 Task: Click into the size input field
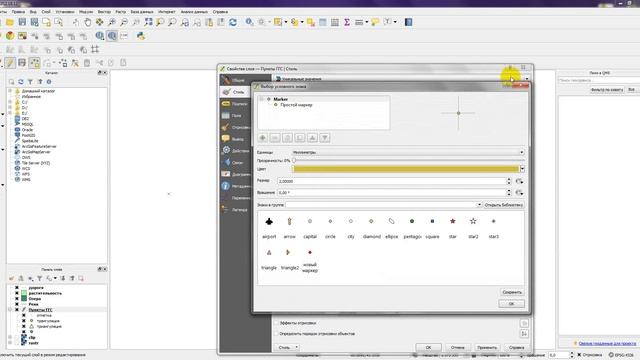point(392,181)
